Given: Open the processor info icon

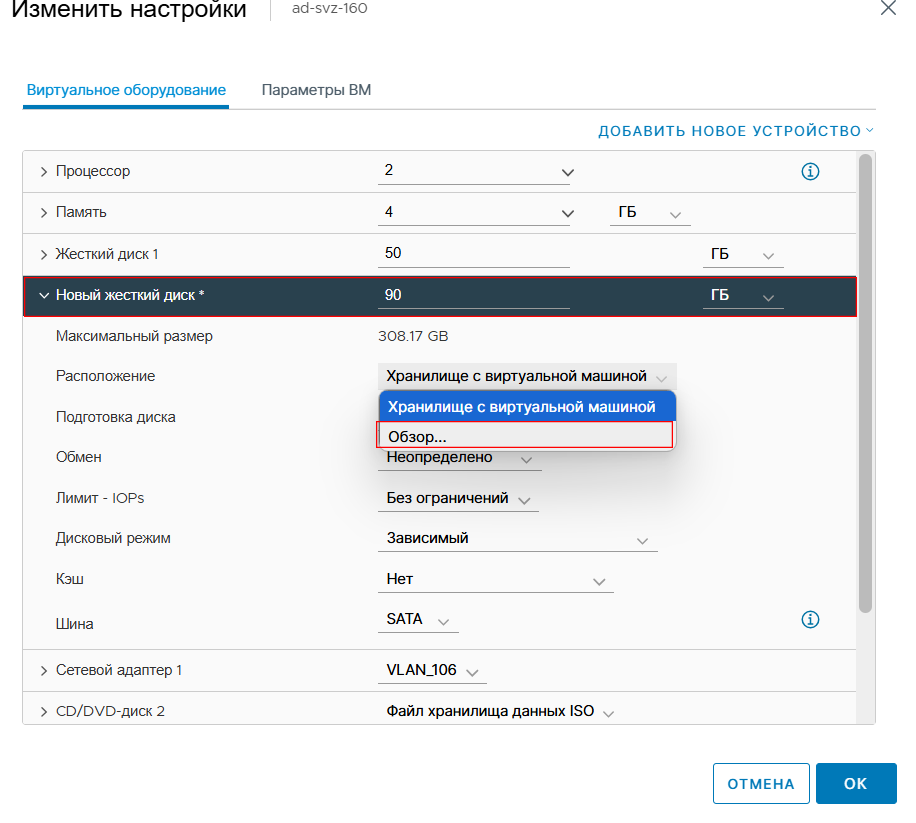Looking at the screenshot, I should pos(810,172).
